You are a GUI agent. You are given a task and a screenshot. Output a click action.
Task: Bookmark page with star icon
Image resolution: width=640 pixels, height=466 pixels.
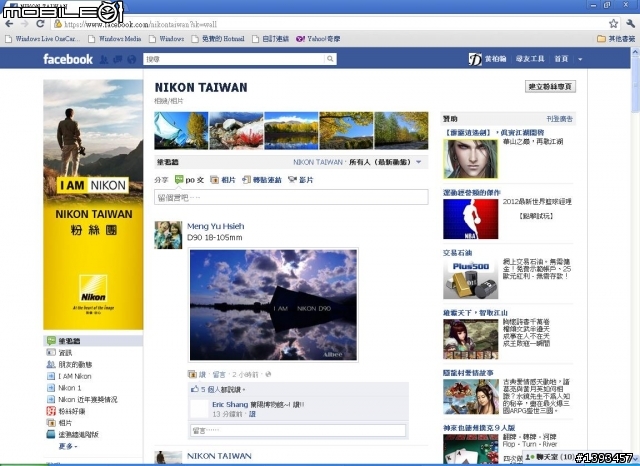[x=613, y=24]
